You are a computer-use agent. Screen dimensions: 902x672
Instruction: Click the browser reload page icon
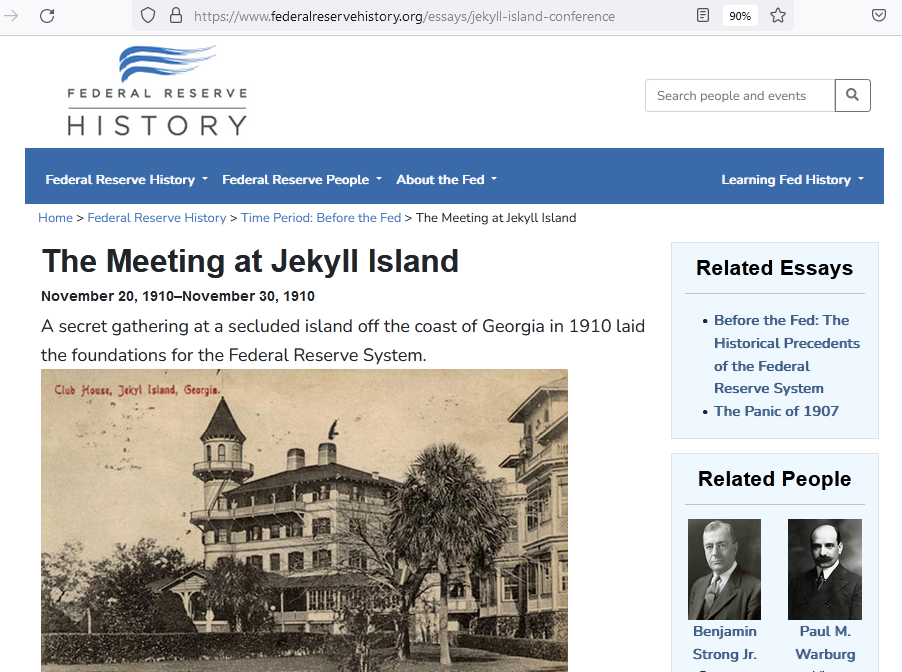pos(47,15)
